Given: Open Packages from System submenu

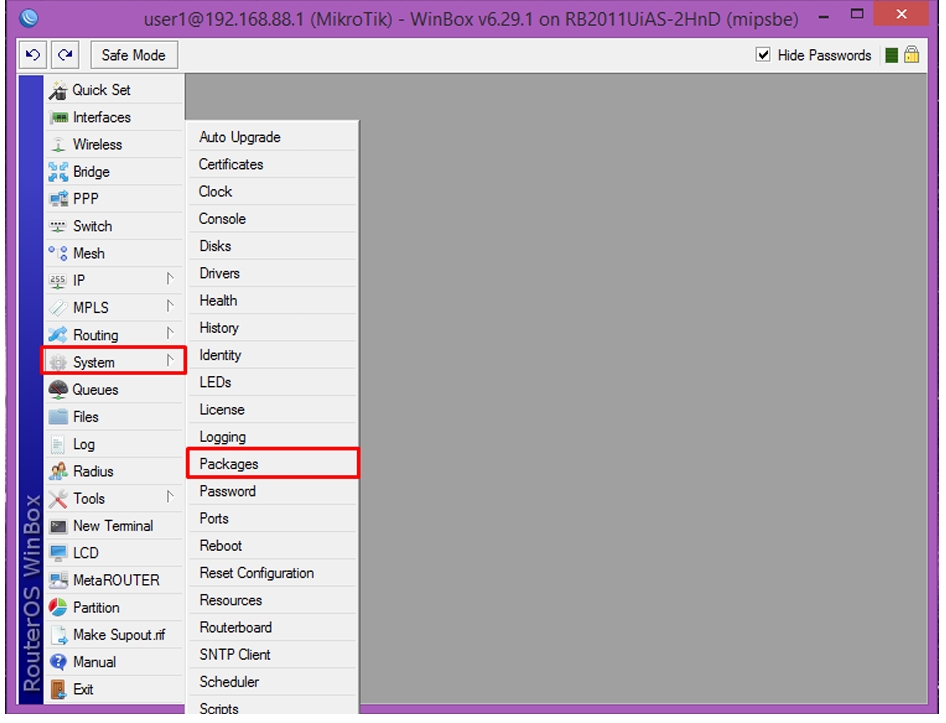Looking at the screenshot, I should [273, 464].
